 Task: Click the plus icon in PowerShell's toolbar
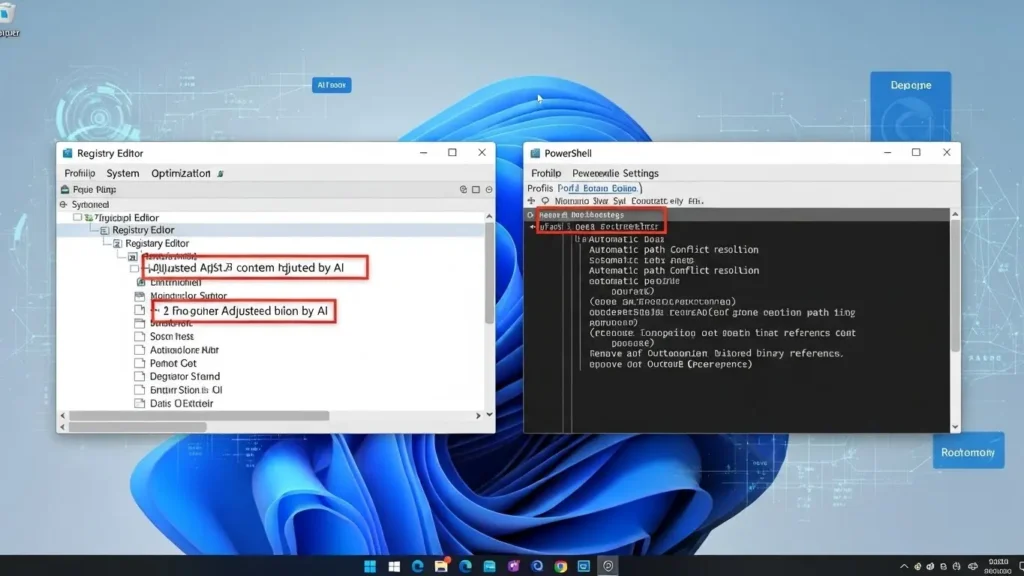(531, 201)
